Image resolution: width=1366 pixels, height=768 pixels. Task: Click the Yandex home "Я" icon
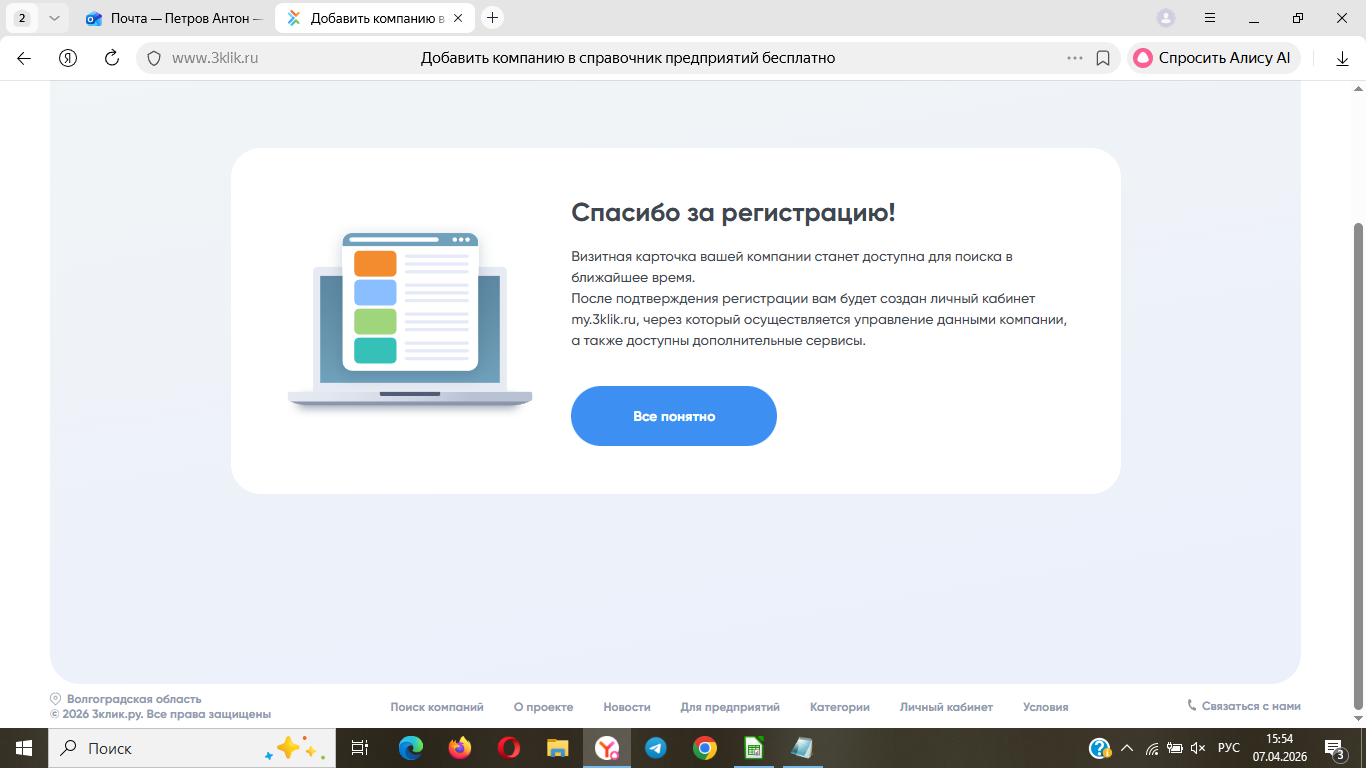coord(68,58)
